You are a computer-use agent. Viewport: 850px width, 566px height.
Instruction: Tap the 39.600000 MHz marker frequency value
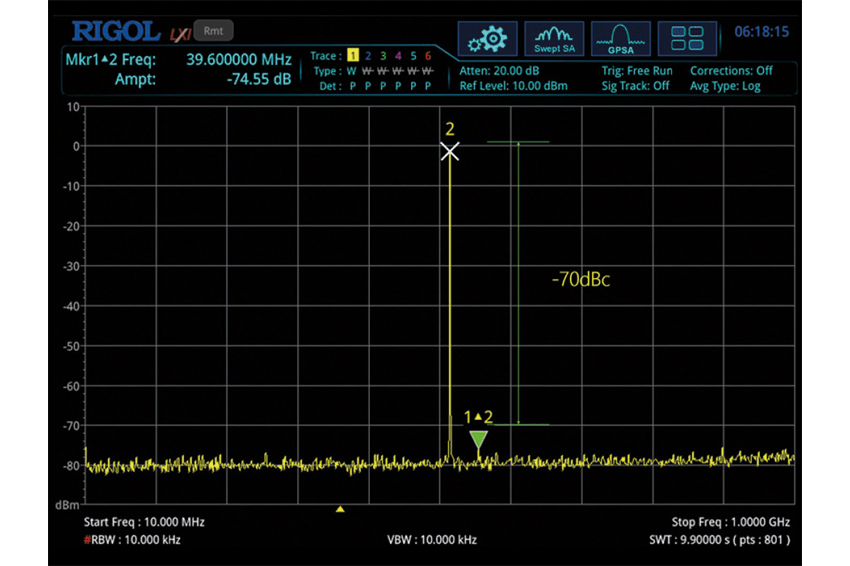[239, 59]
